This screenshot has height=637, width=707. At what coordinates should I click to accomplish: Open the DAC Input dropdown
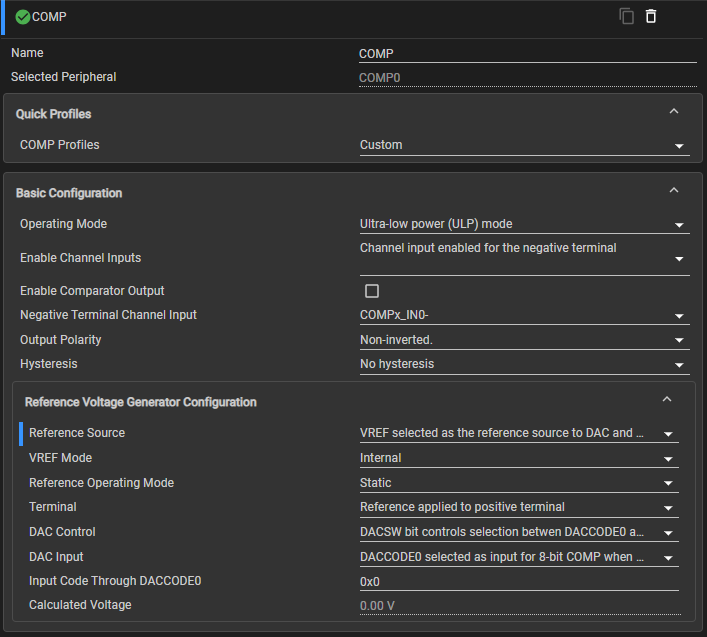pos(519,557)
